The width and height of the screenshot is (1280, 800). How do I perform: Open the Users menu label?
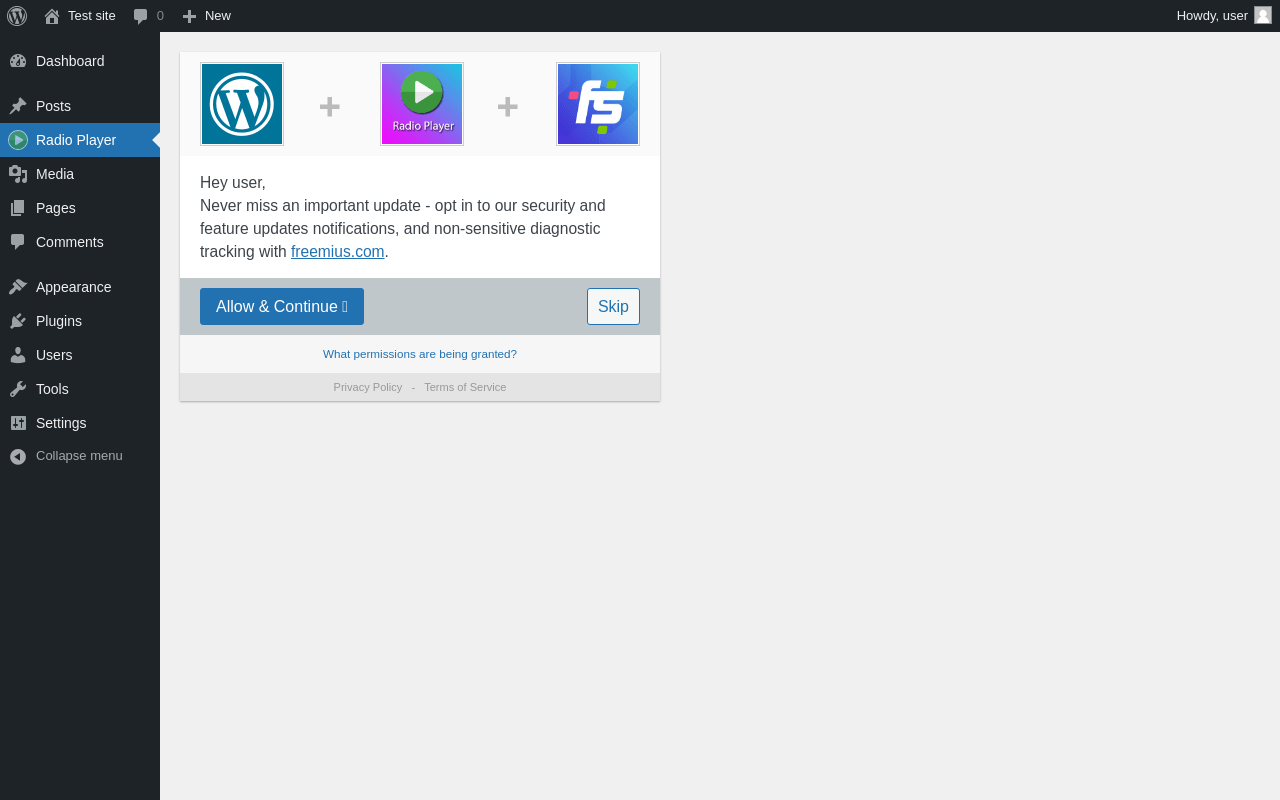pos(54,355)
